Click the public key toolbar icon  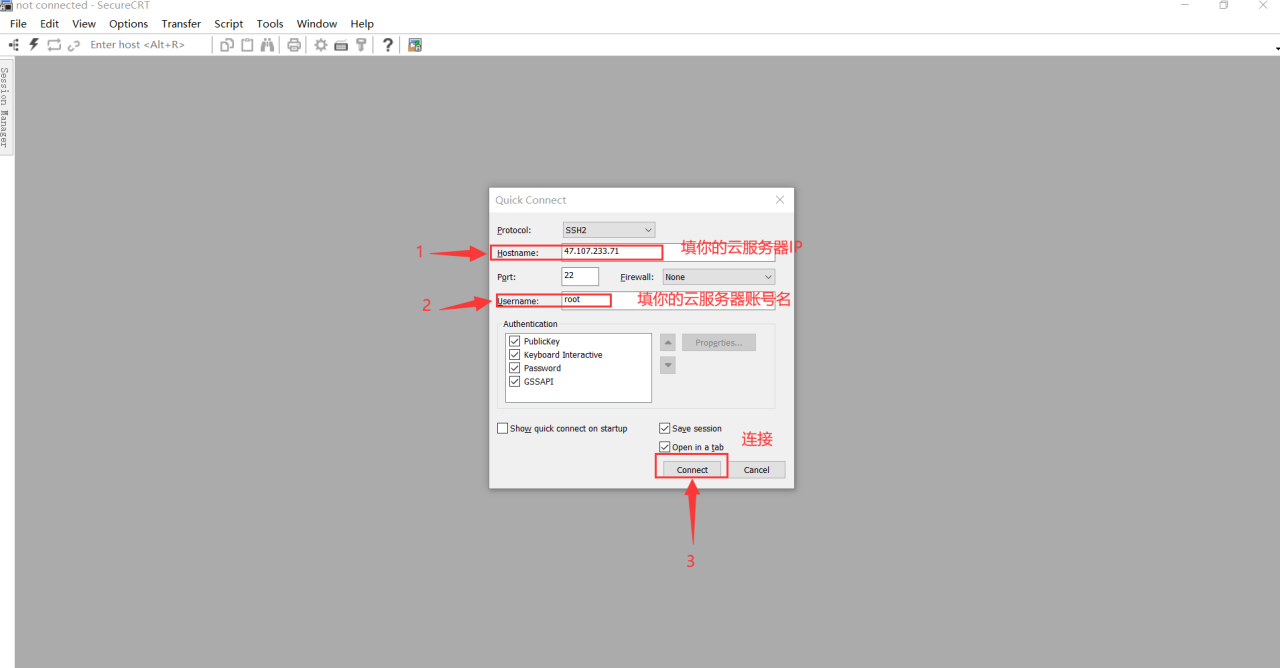[x=361, y=45]
